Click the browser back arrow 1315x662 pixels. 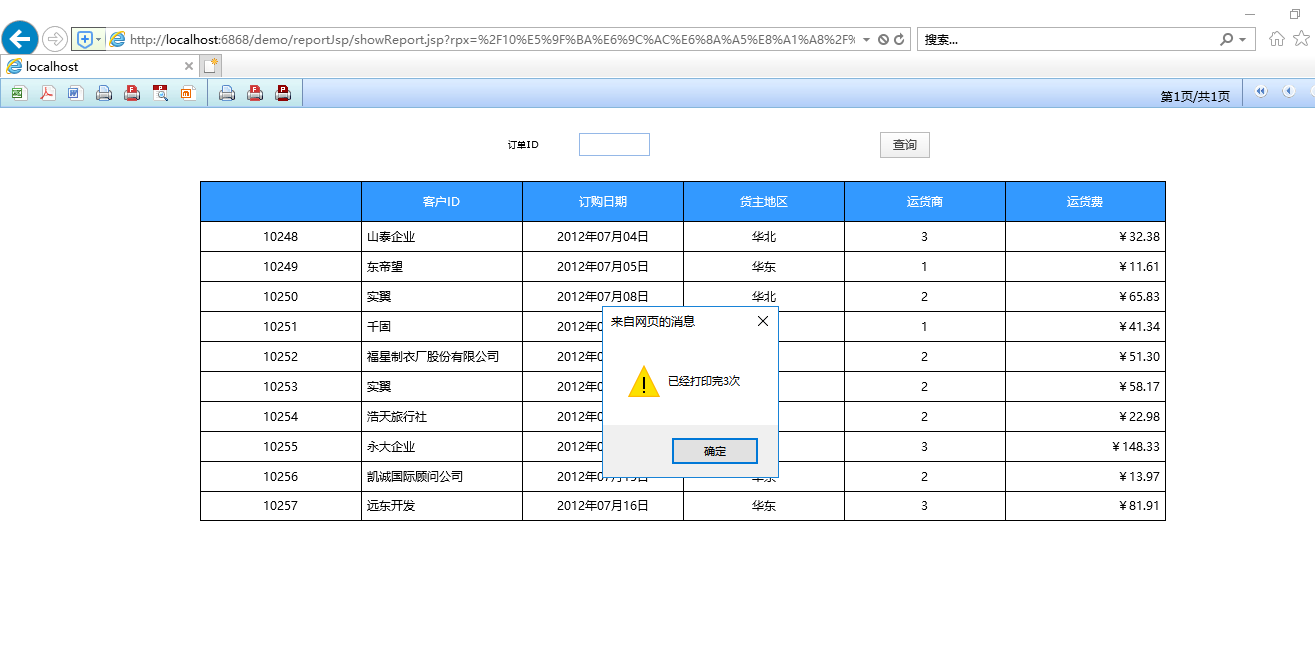pos(20,39)
